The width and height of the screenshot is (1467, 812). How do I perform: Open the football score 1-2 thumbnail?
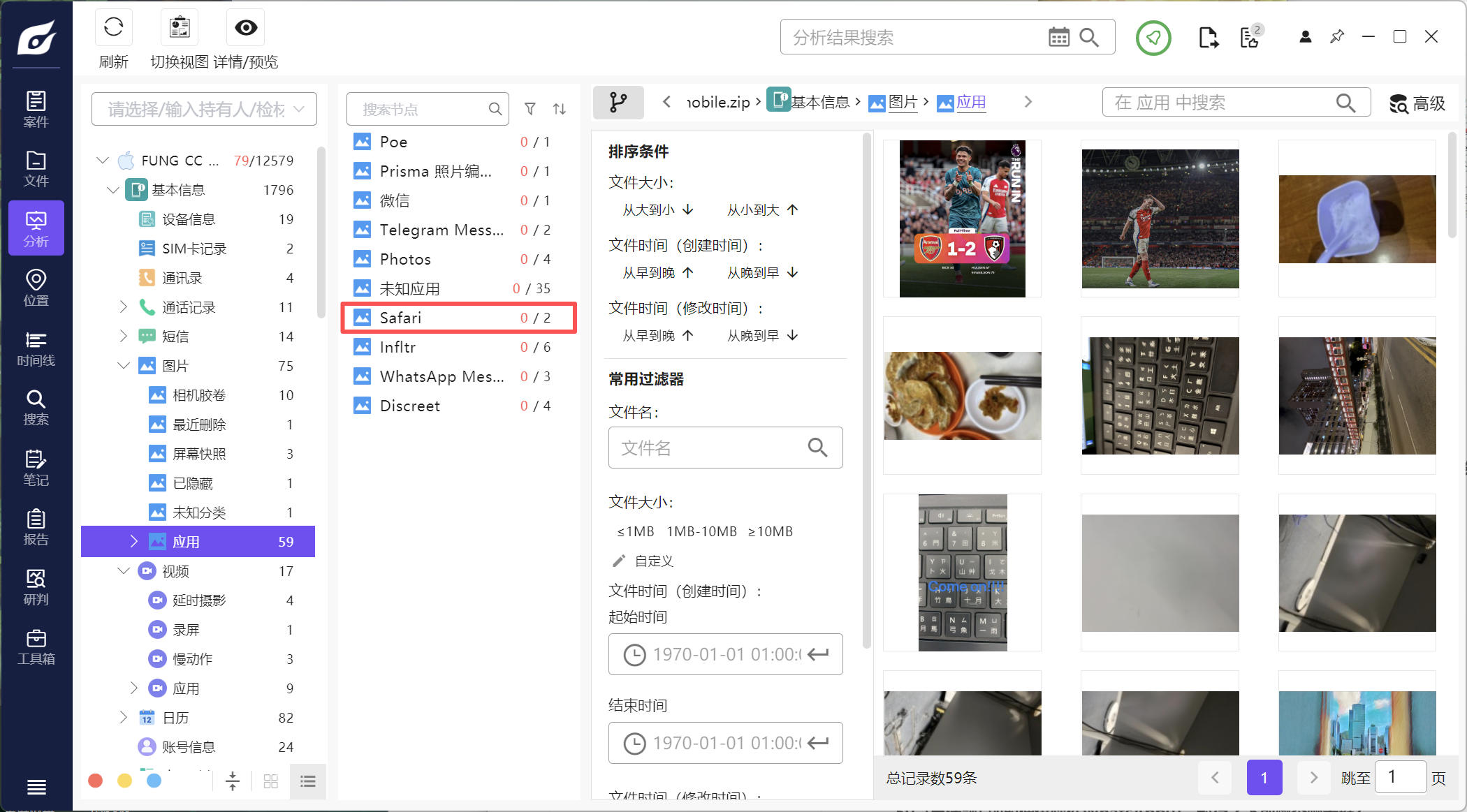pyautogui.click(x=961, y=219)
